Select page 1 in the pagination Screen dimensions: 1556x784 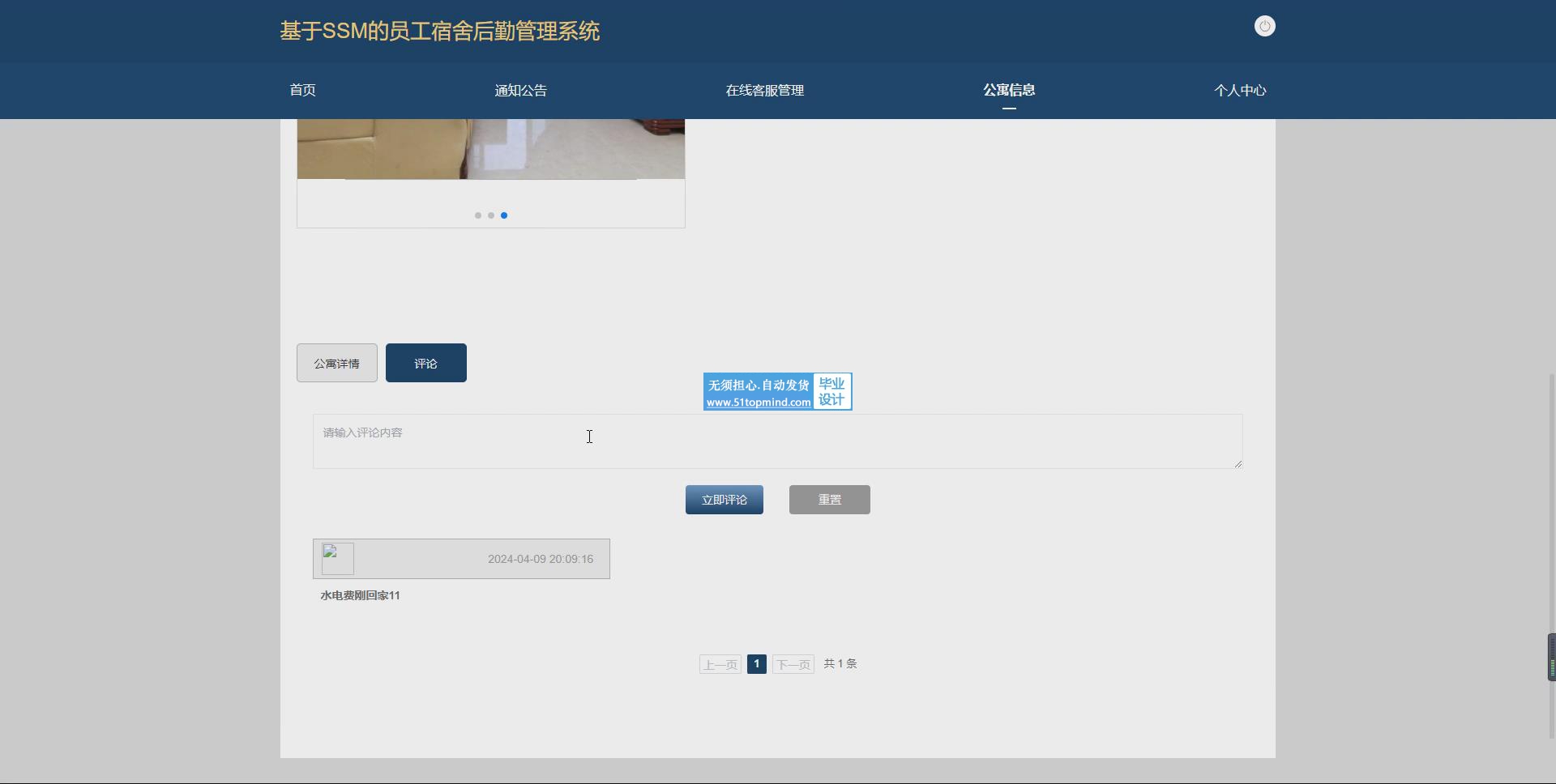pos(757,664)
